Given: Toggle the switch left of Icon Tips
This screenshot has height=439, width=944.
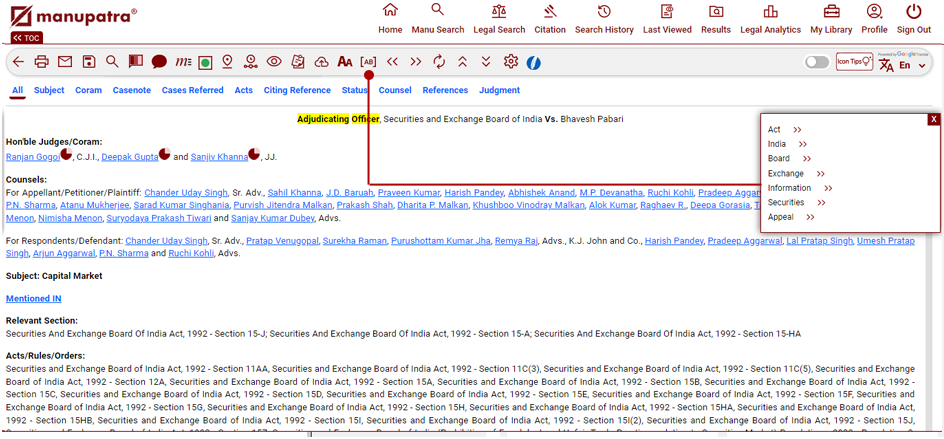Looking at the screenshot, I should click(x=817, y=62).
